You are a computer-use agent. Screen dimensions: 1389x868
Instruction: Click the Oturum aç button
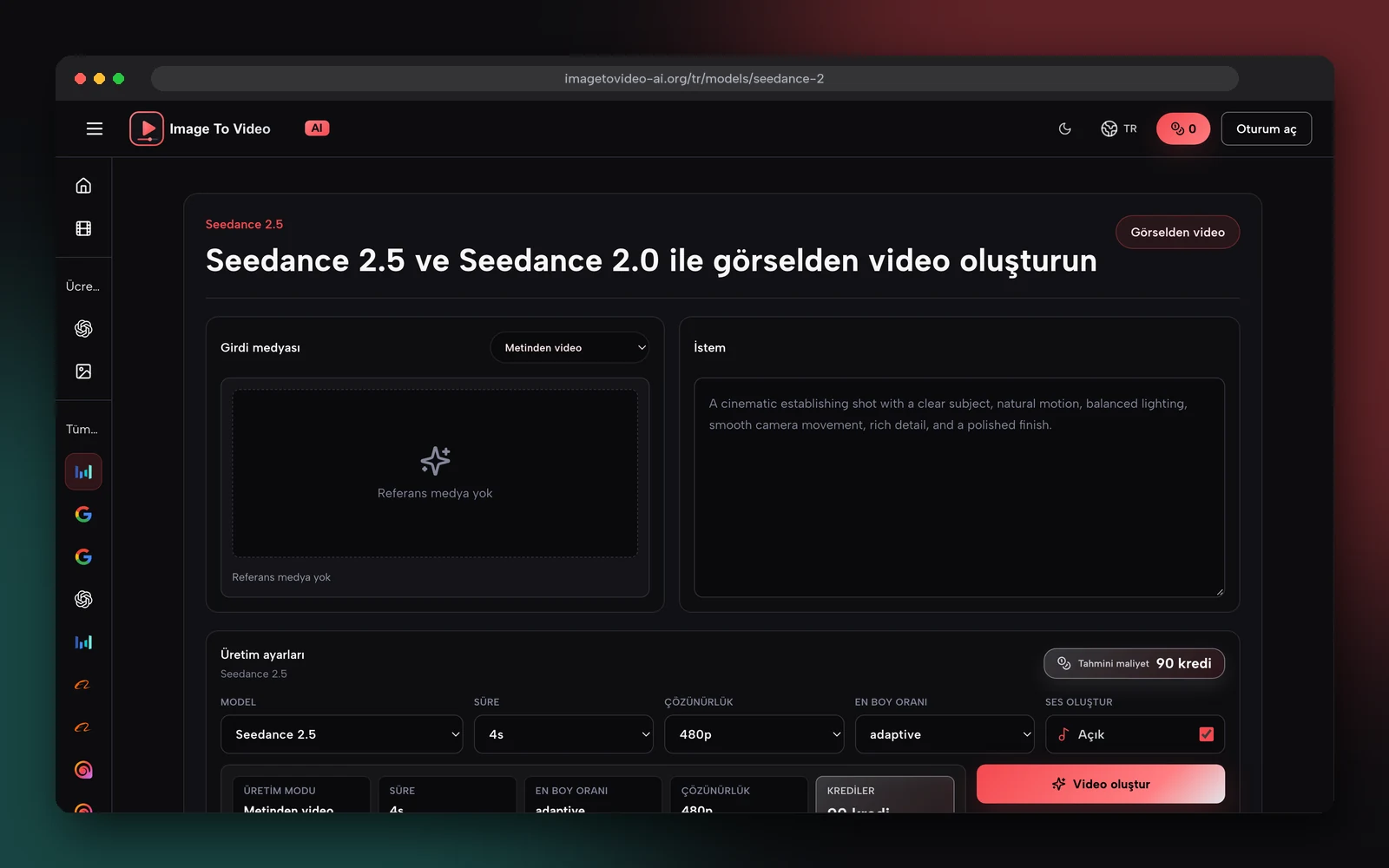pyautogui.click(x=1266, y=128)
